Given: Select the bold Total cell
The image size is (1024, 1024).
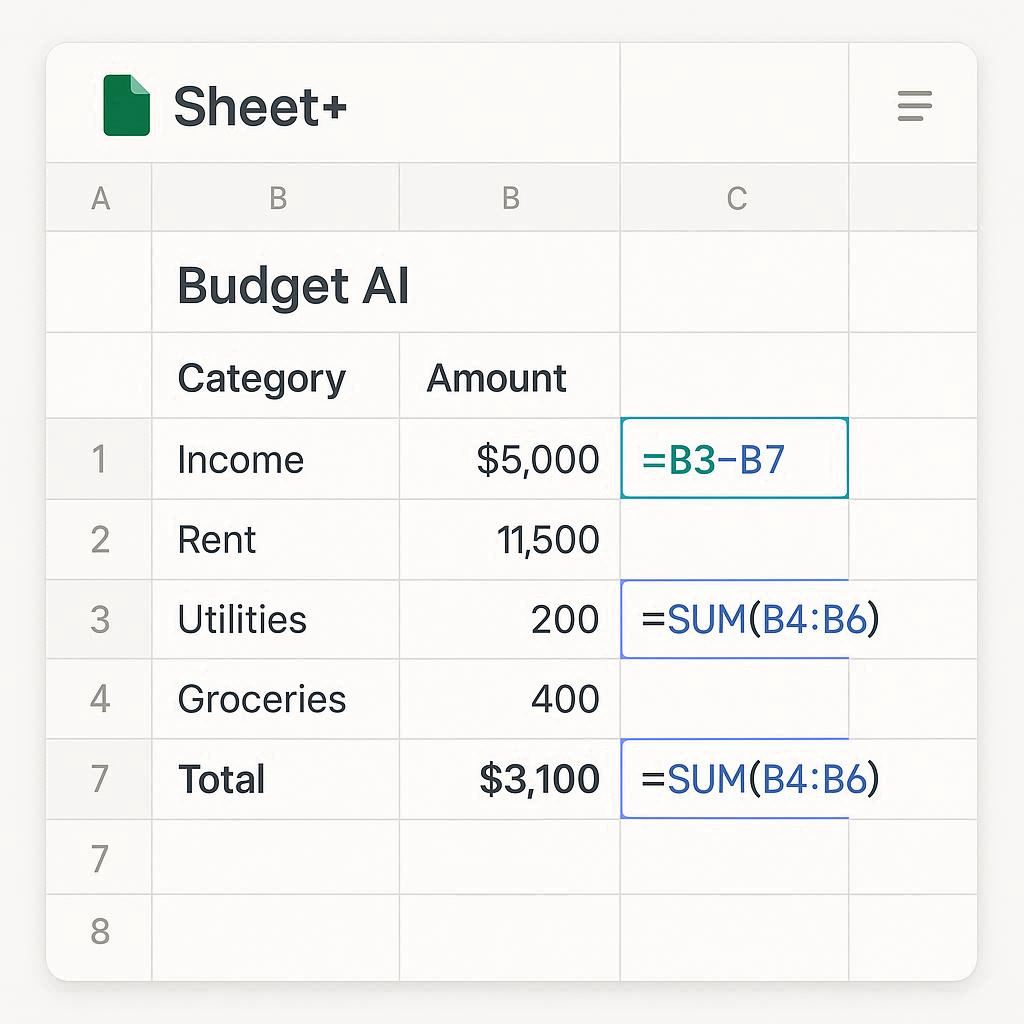Looking at the screenshot, I should (x=221, y=779).
